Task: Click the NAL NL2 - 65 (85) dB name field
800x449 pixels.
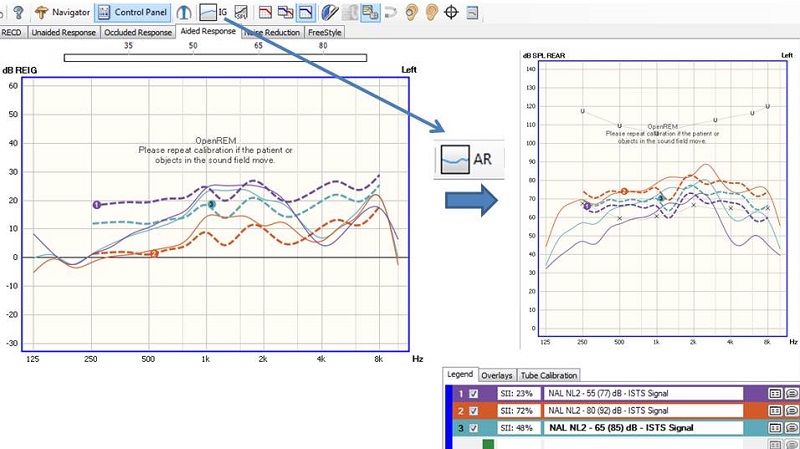Action: pyautogui.click(x=644, y=428)
